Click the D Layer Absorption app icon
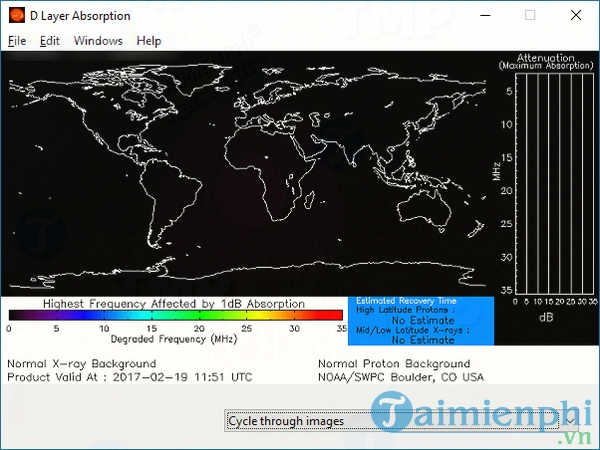Screen dimensions: 600x450 (x=16, y=16)
